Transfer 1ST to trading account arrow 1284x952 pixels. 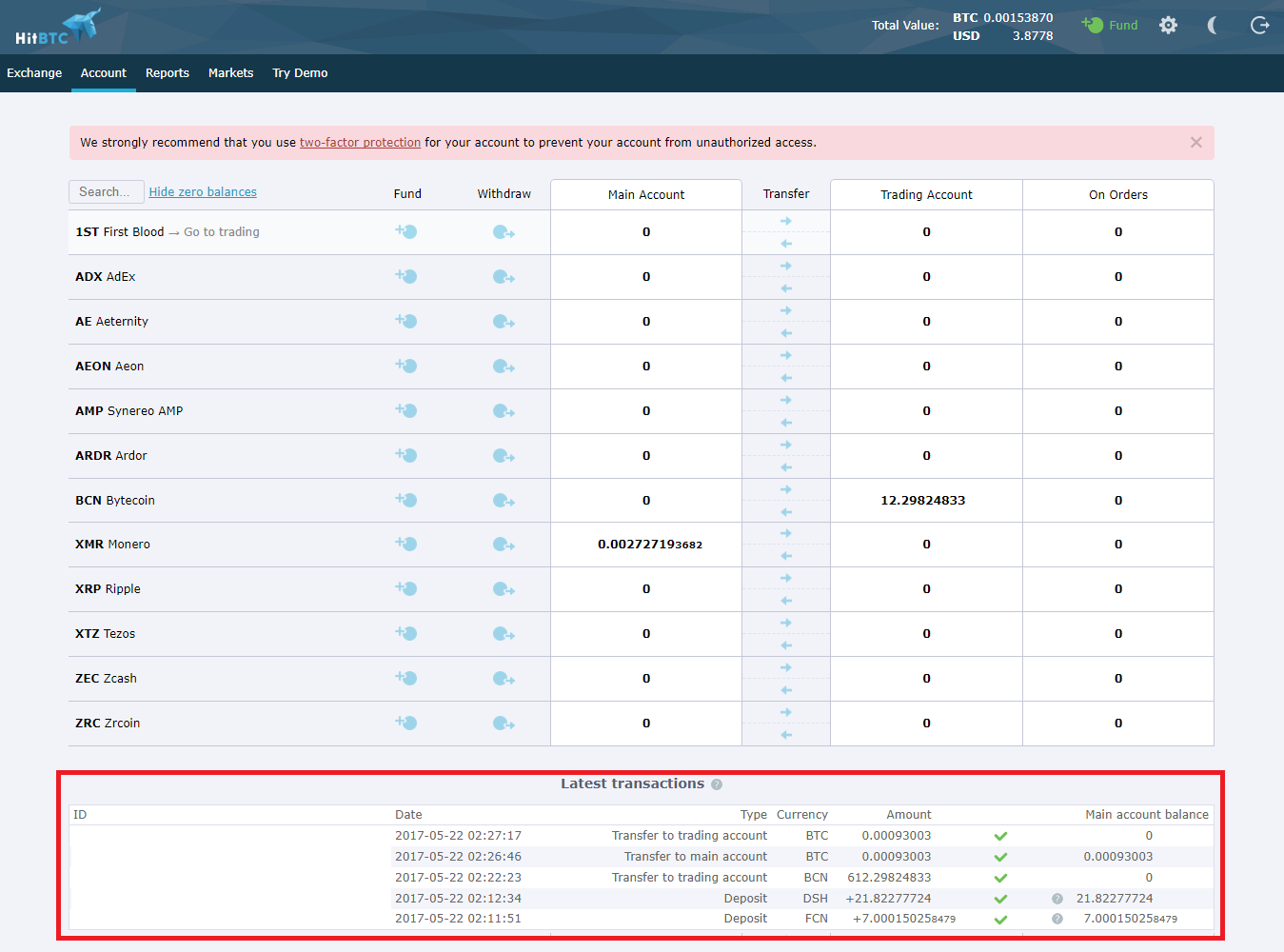(786, 221)
